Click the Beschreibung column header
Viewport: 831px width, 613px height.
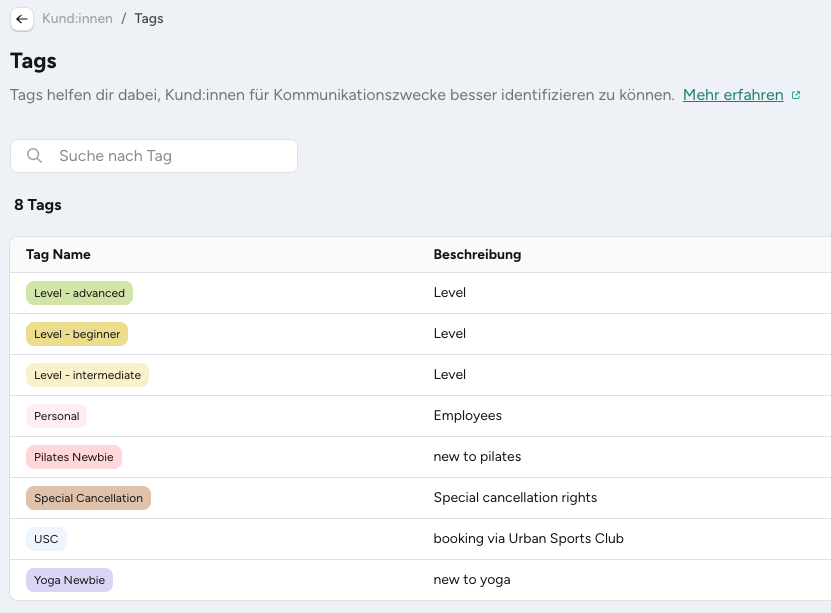(477, 254)
